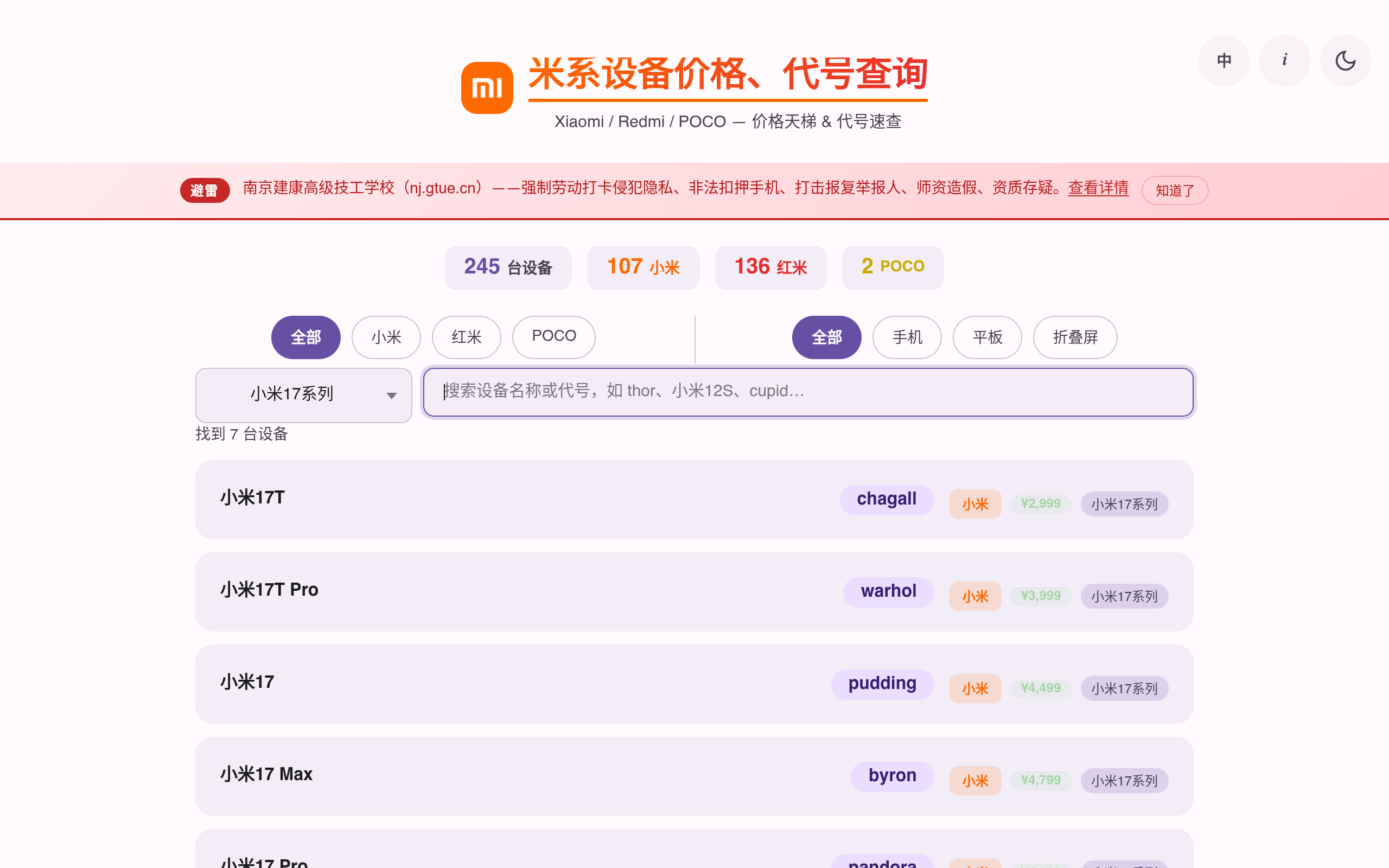Open the 小米17T device card

[694, 500]
